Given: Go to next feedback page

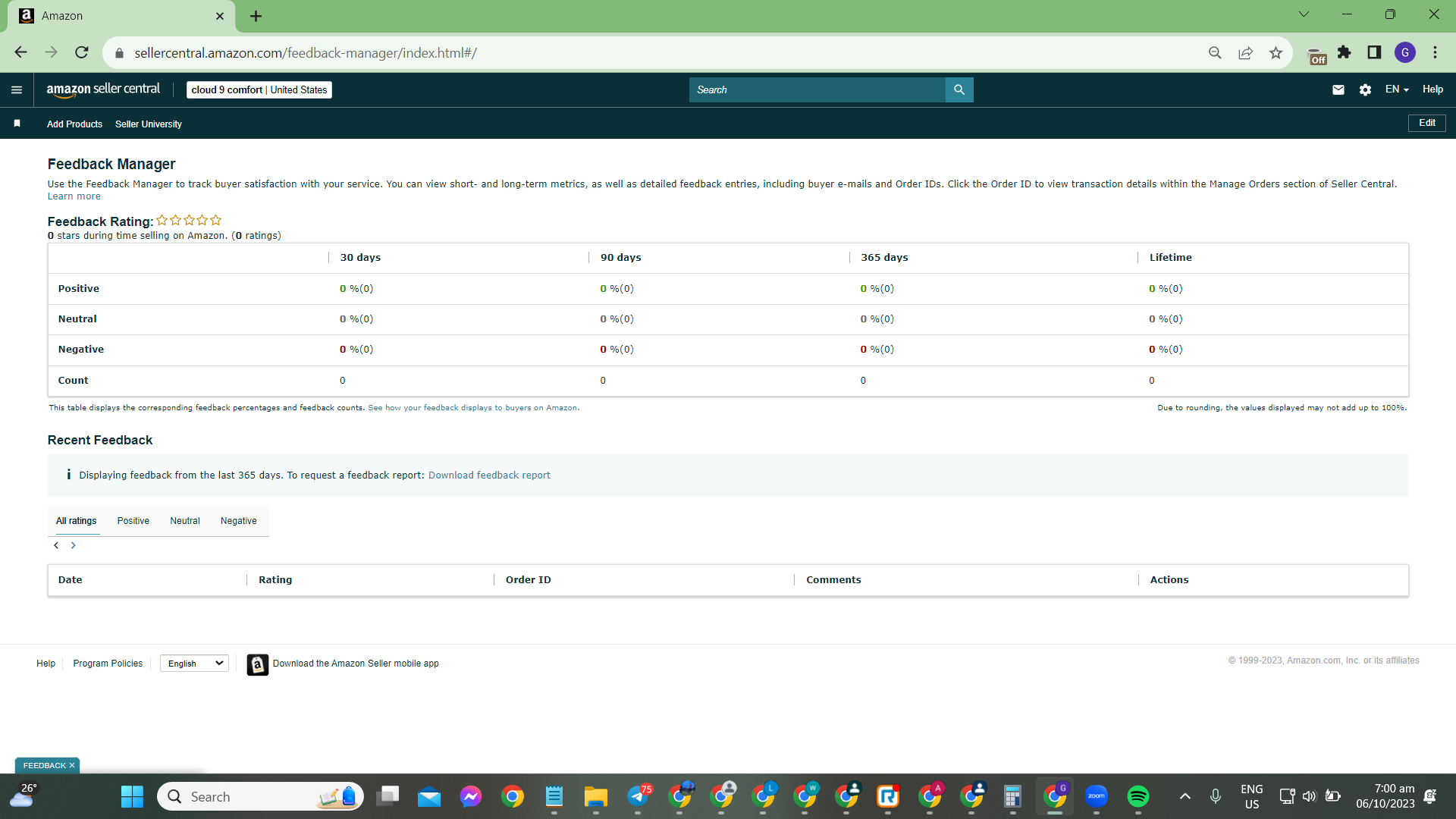Looking at the screenshot, I should click(x=74, y=545).
